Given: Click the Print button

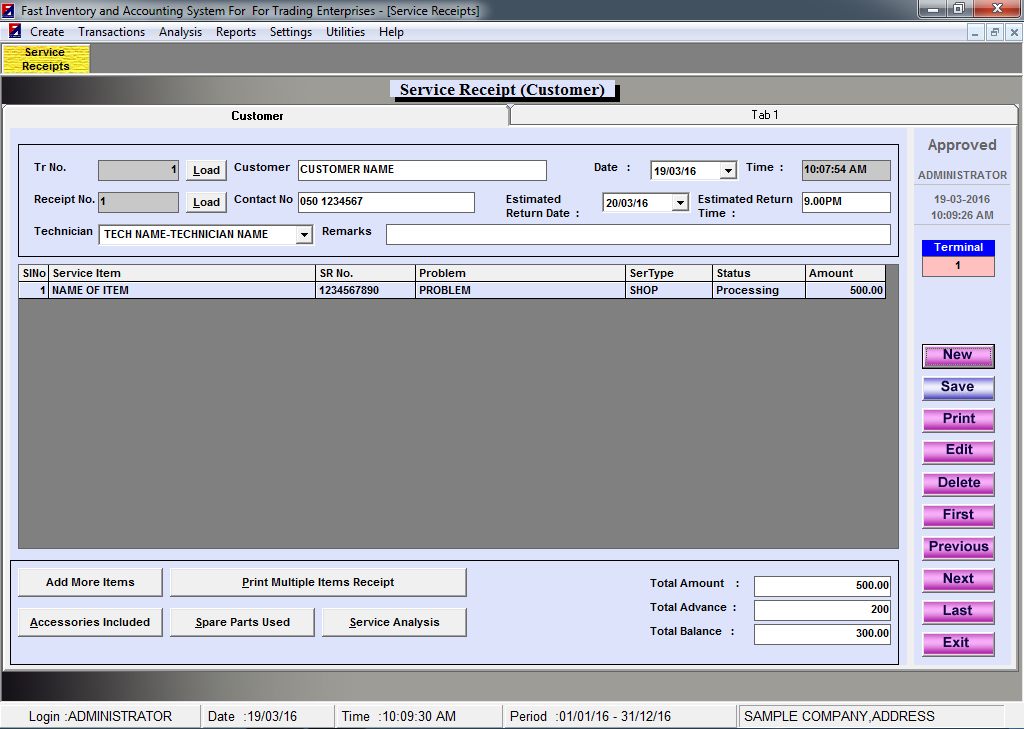Looking at the screenshot, I should click(x=958, y=419).
